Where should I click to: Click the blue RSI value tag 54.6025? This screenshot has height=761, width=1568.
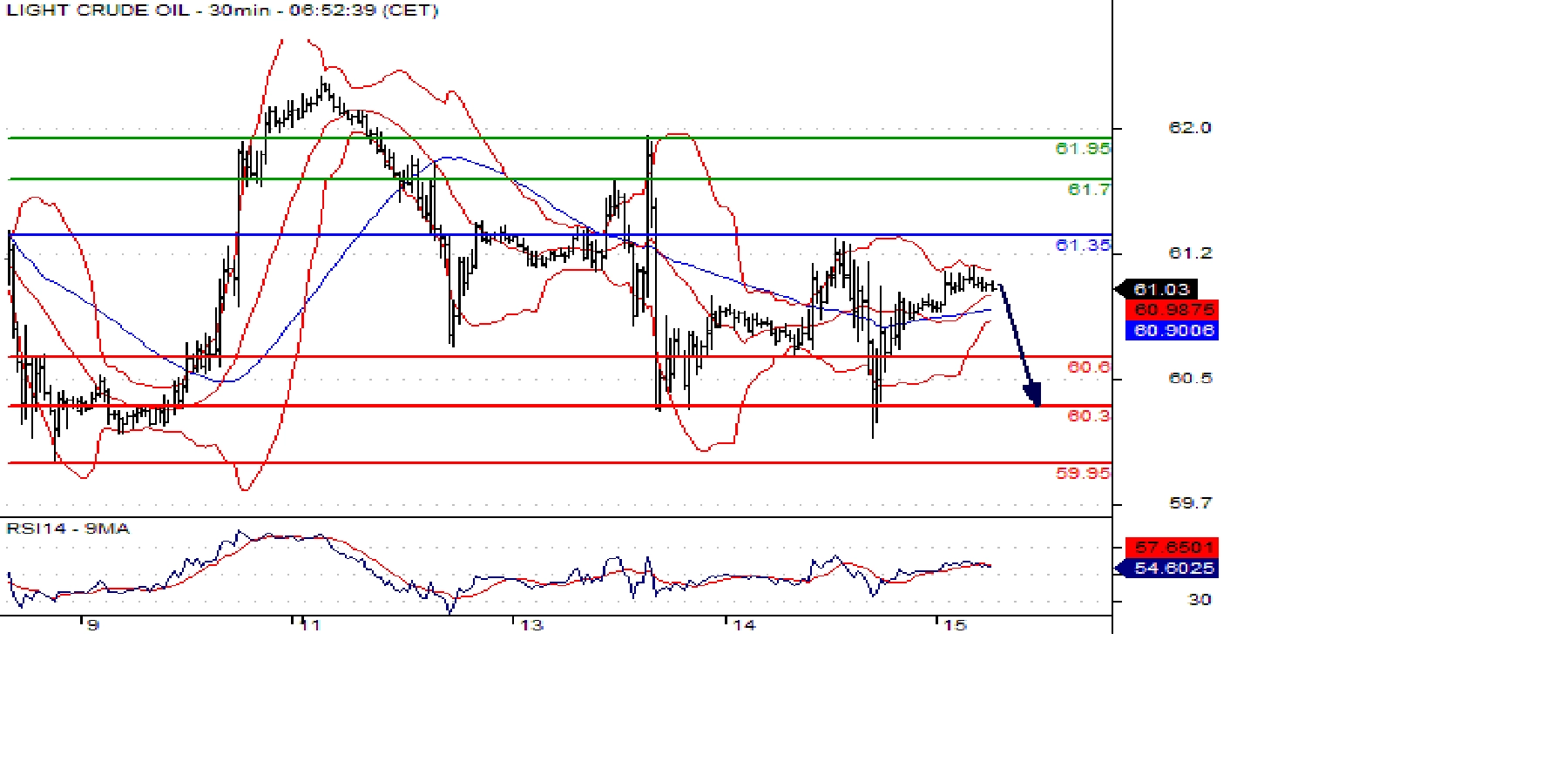pyautogui.click(x=1173, y=569)
